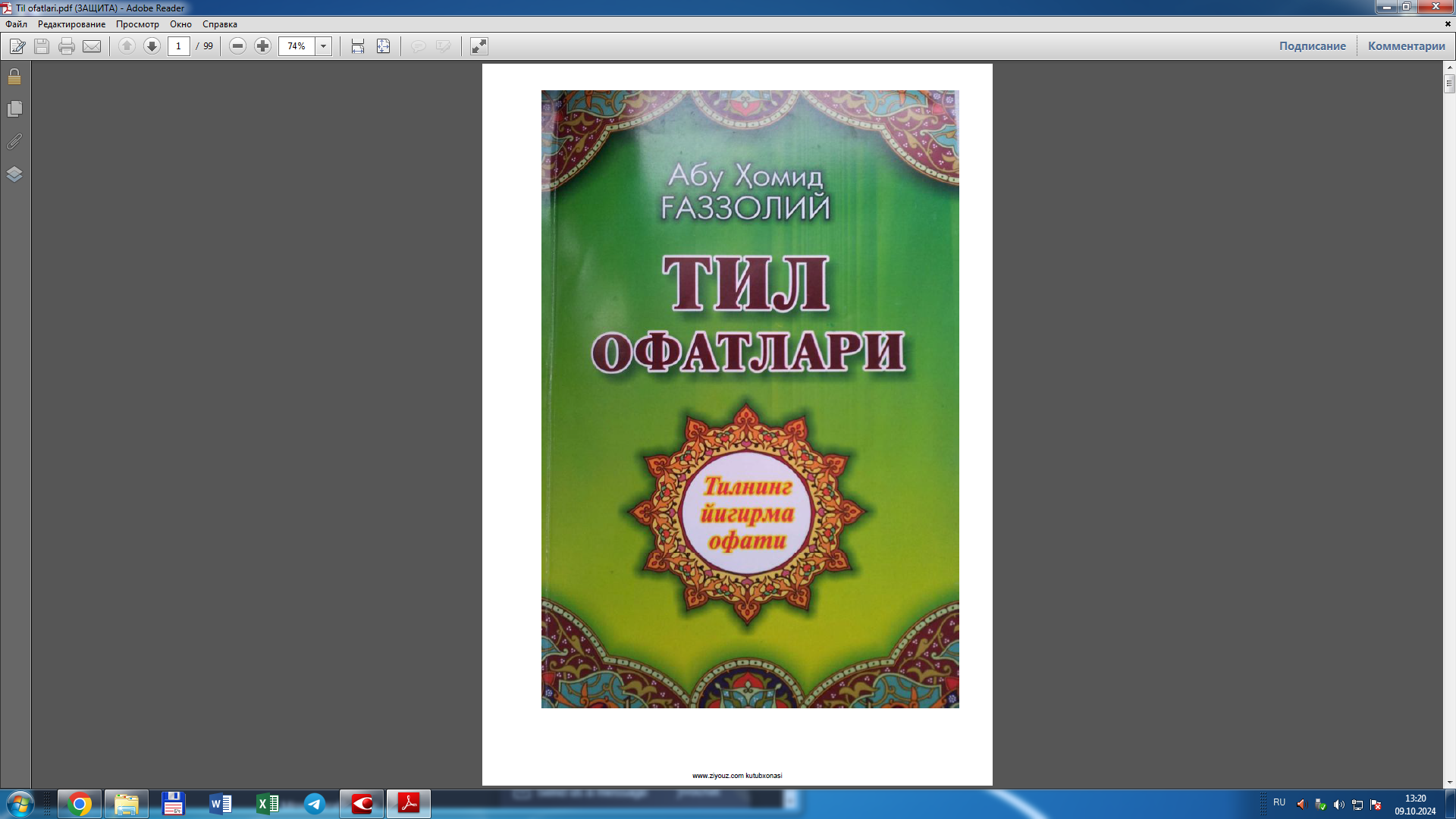The height and width of the screenshot is (819, 1456).
Task: Open the Print dialog
Action: [x=67, y=46]
